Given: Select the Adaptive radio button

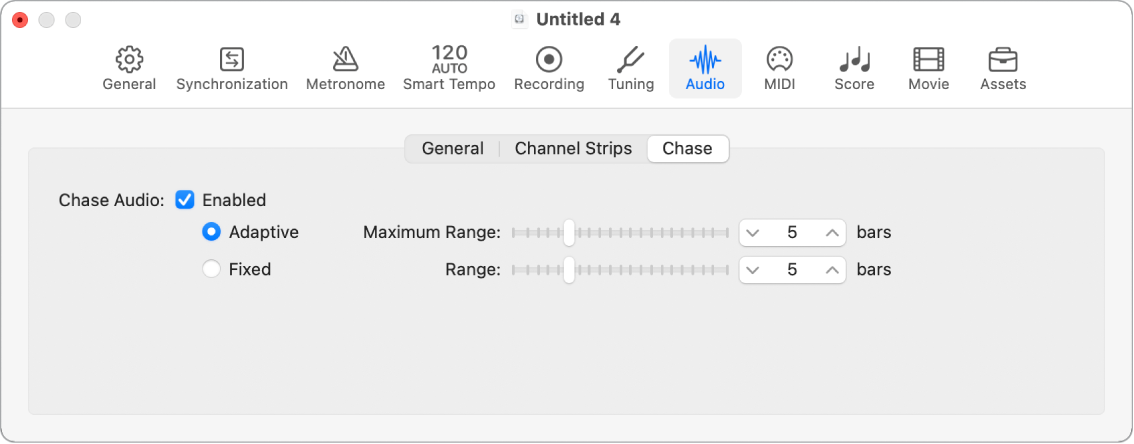Looking at the screenshot, I should click(211, 232).
